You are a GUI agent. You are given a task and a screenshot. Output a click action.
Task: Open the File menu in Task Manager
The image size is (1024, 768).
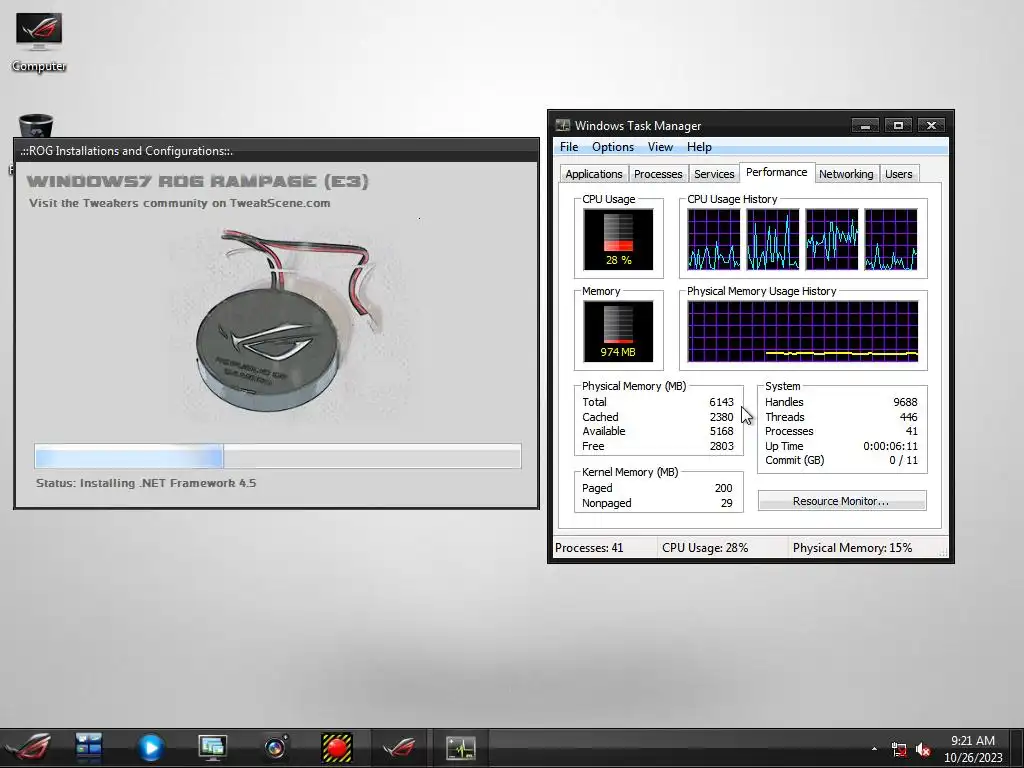click(569, 147)
